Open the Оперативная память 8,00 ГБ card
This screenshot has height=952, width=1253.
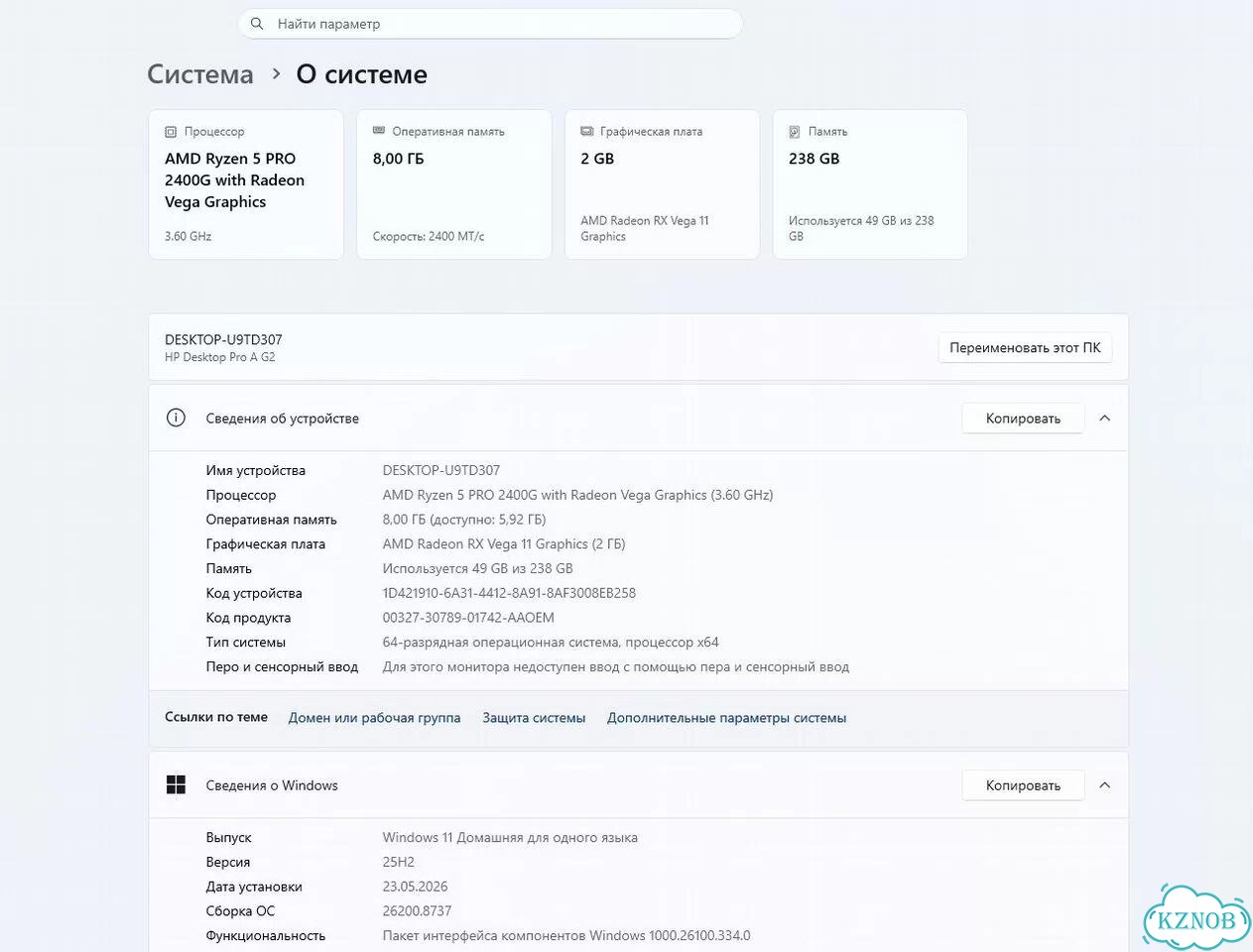pyautogui.click(x=454, y=184)
